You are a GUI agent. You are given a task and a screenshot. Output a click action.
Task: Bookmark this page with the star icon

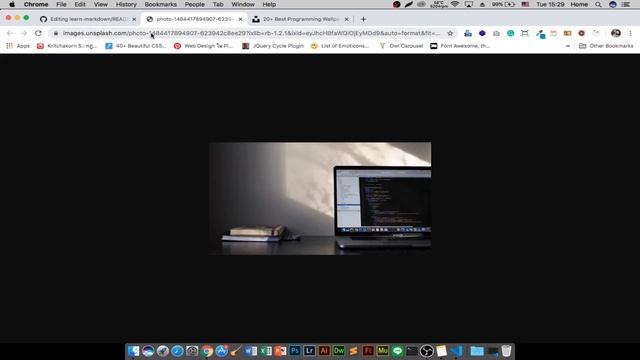[x=450, y=33]
